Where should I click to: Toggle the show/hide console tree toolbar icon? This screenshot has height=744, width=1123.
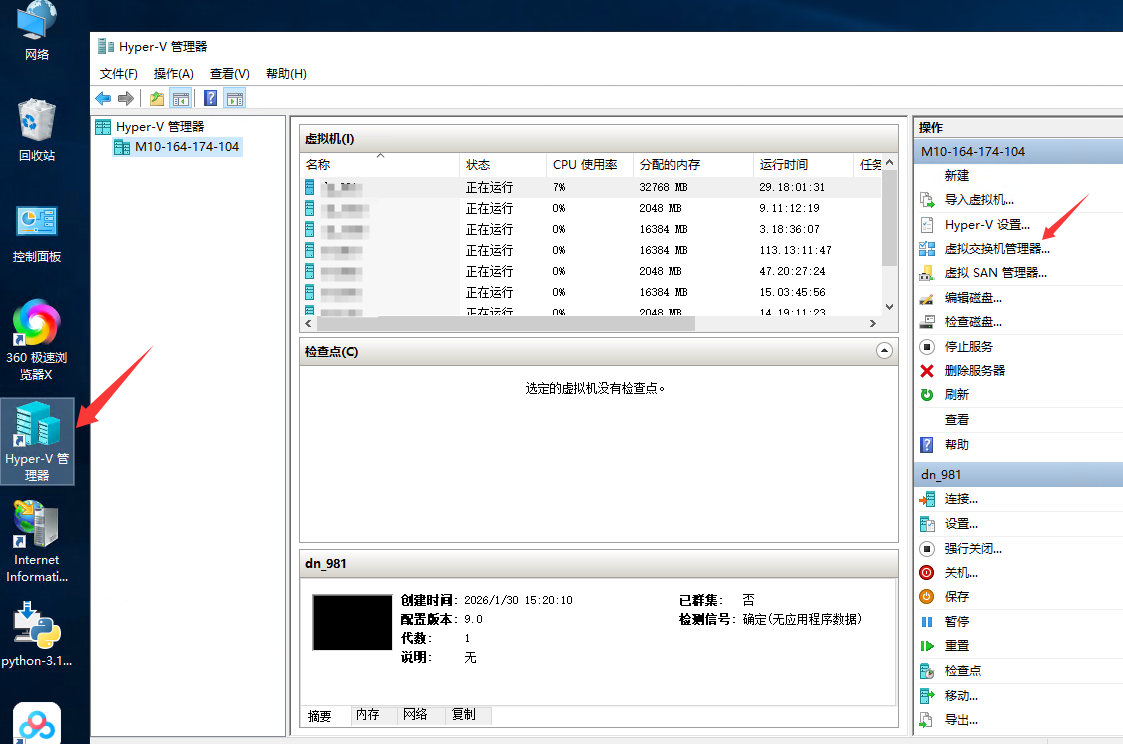(x=181, y=98)
